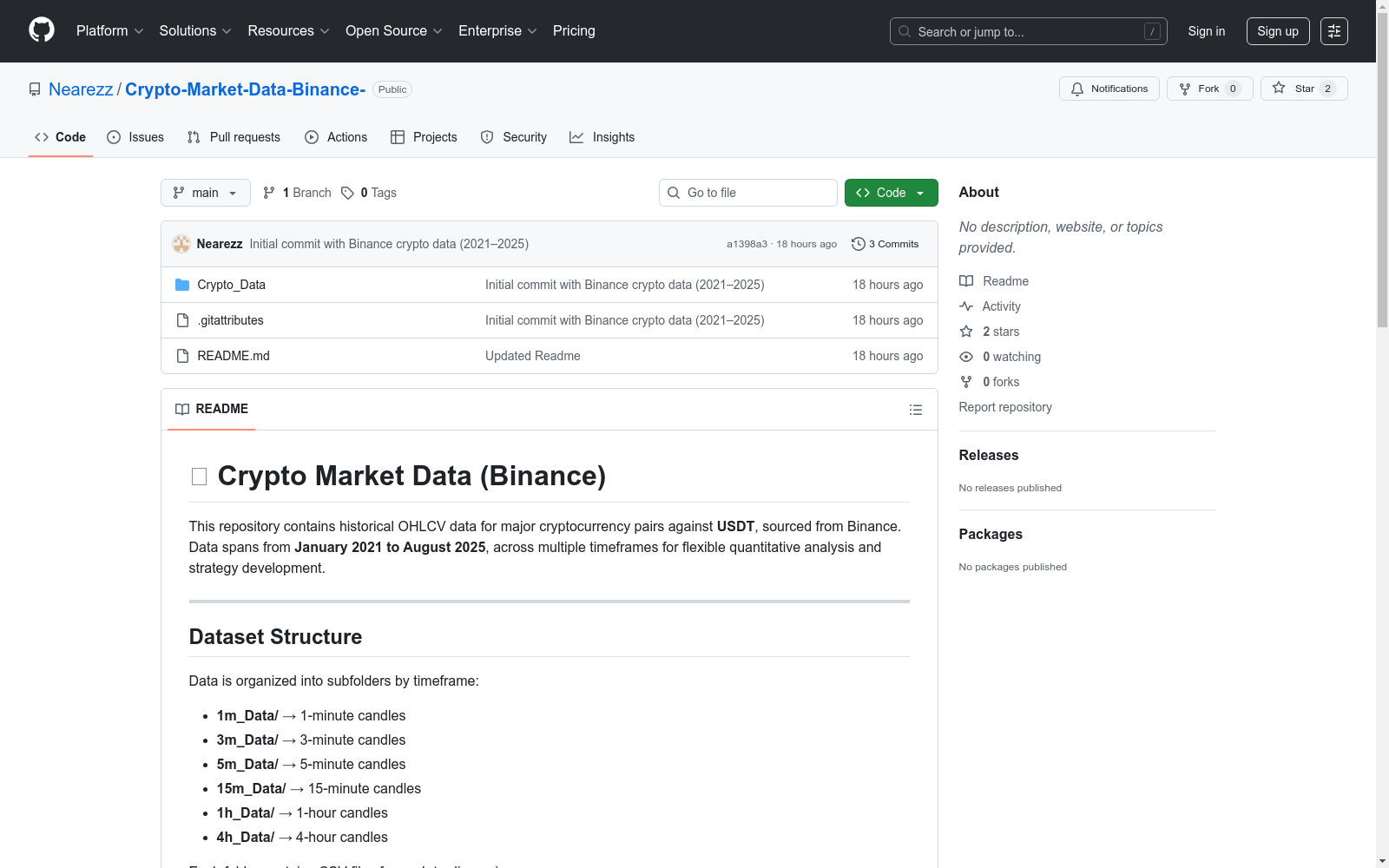The height and width of the screenshot is (868, 1389).
Task: Click the forks icon in About
Action: coord(966,382)
